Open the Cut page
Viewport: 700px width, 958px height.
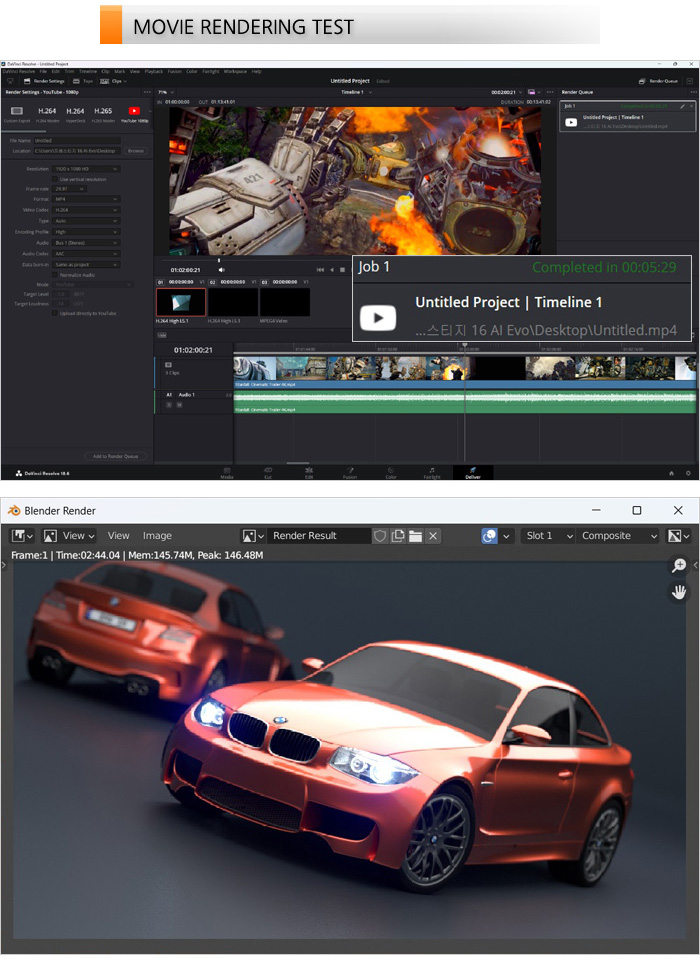tap(268, 473)
